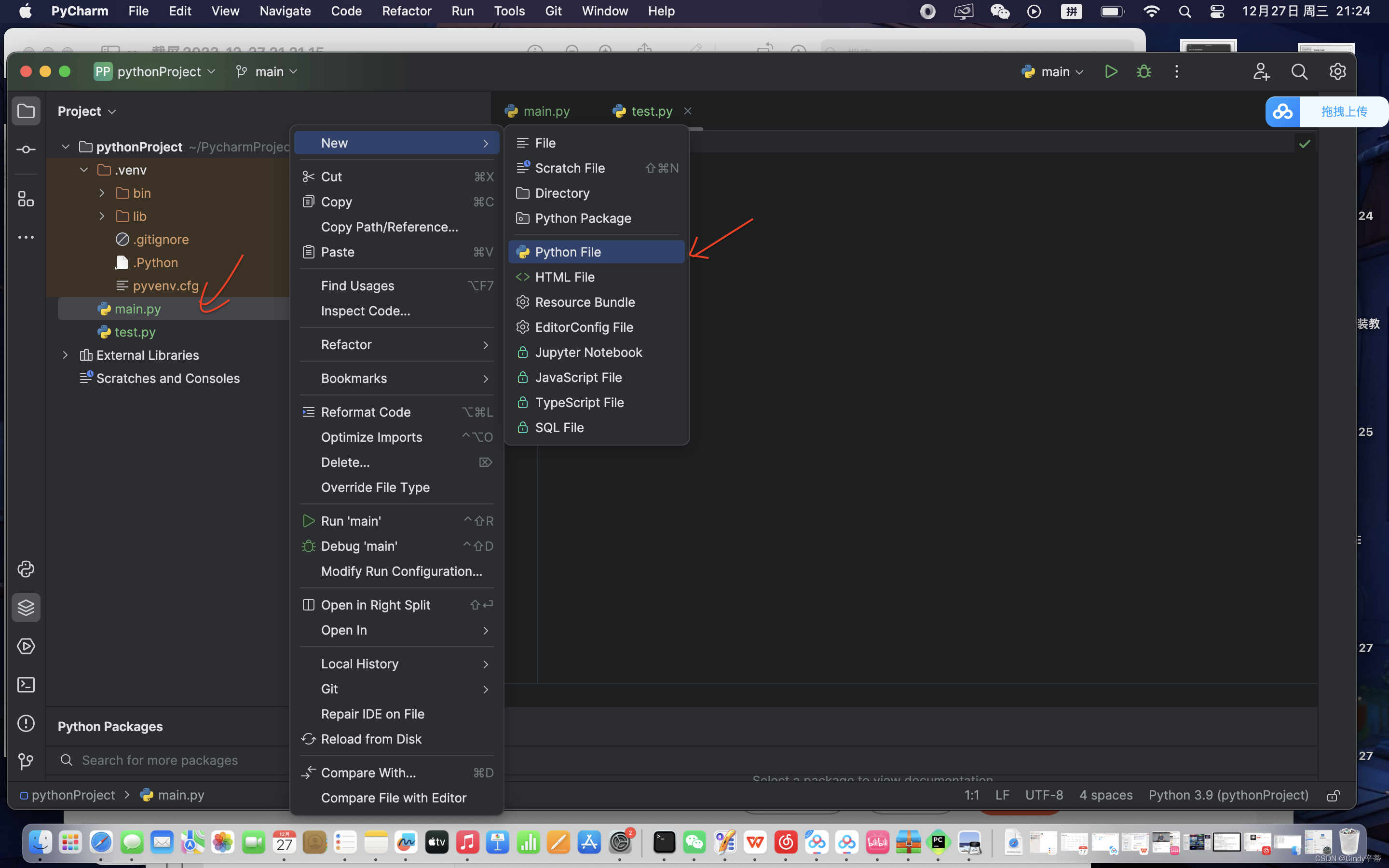Open the Commit tool window icon
This screenshot has width=1389, height=868.
point(26,149)
